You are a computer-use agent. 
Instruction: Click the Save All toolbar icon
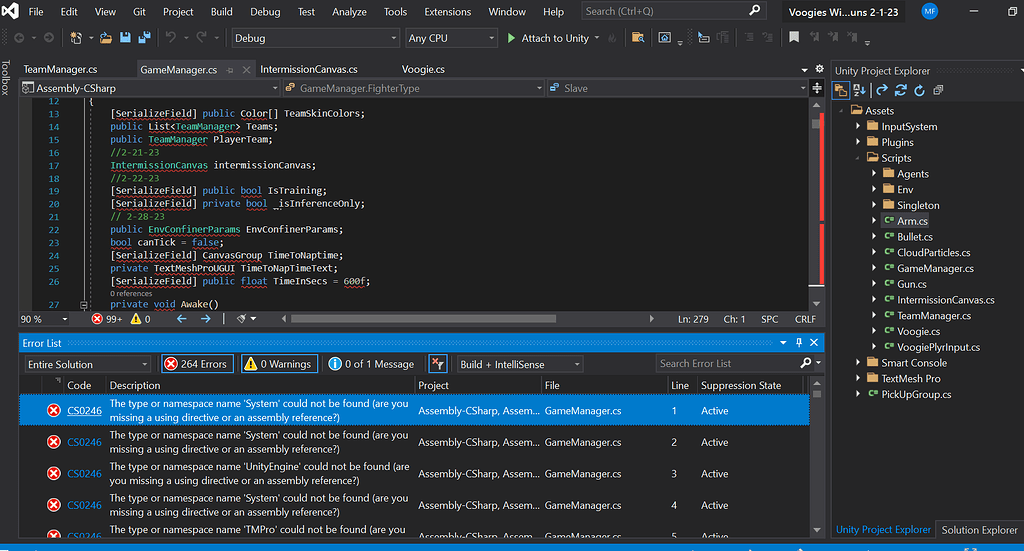click(144, 38)
